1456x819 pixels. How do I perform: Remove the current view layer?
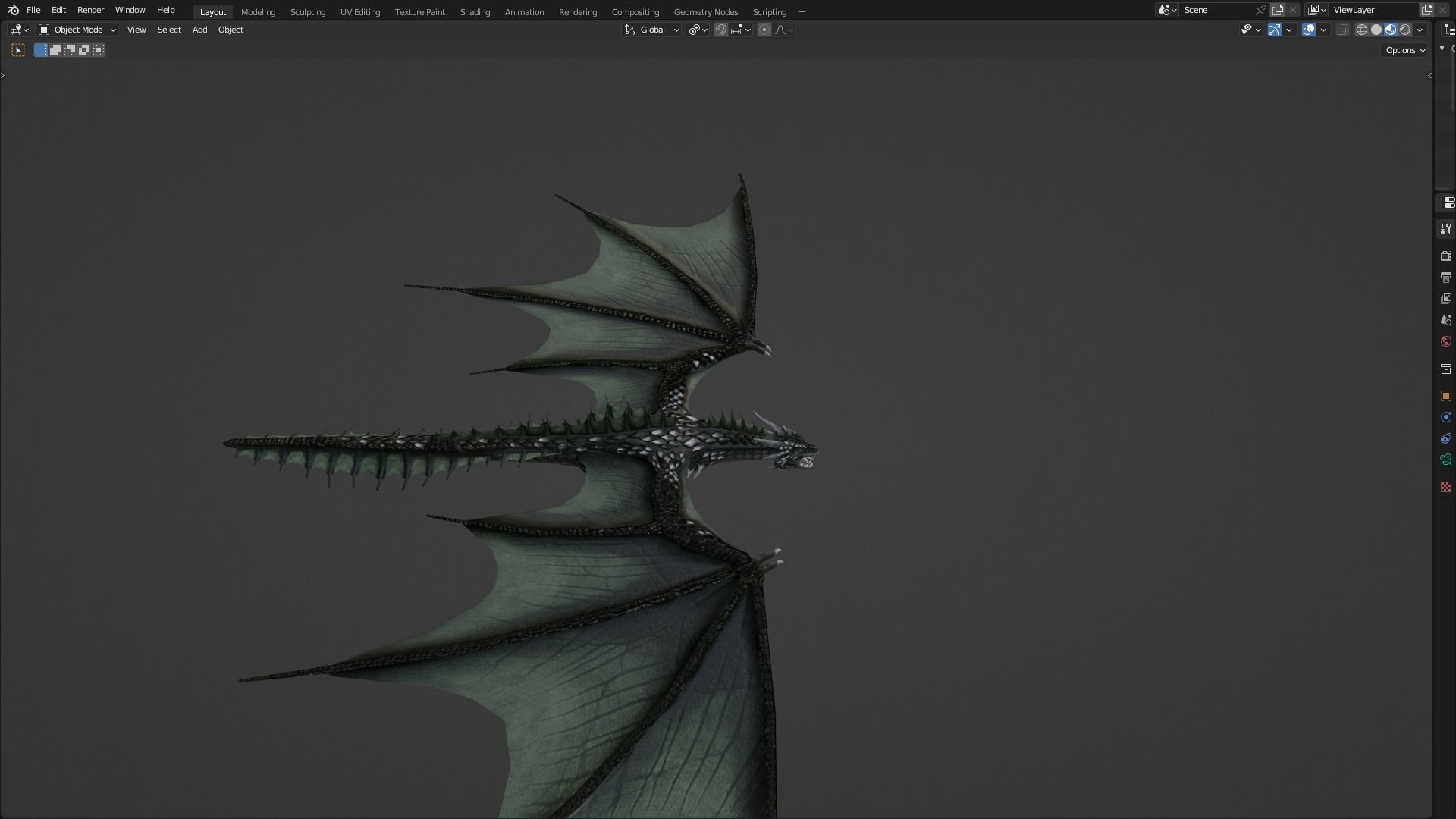point(1442,10)
